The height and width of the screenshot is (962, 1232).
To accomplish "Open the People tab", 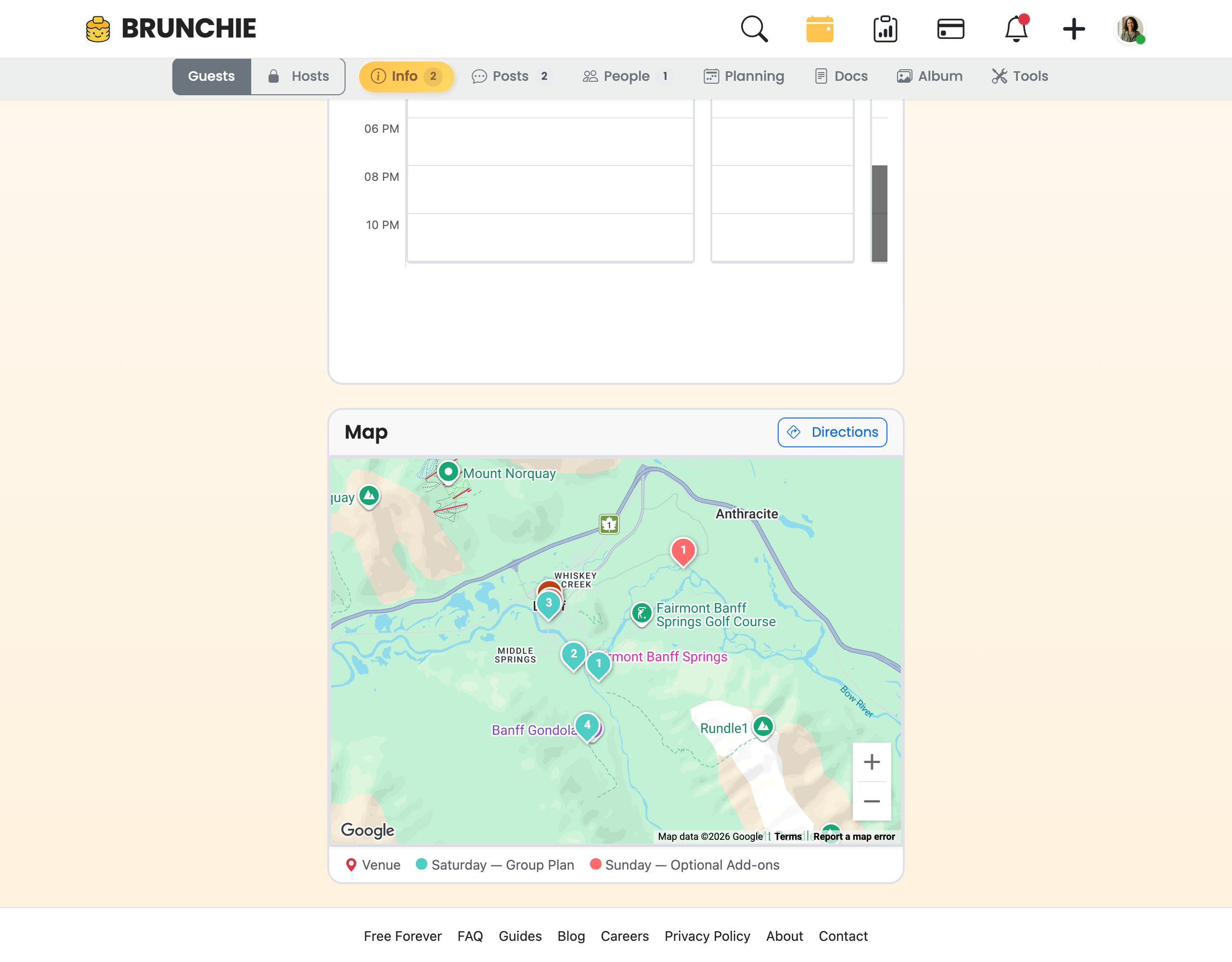I will [627, 76].
